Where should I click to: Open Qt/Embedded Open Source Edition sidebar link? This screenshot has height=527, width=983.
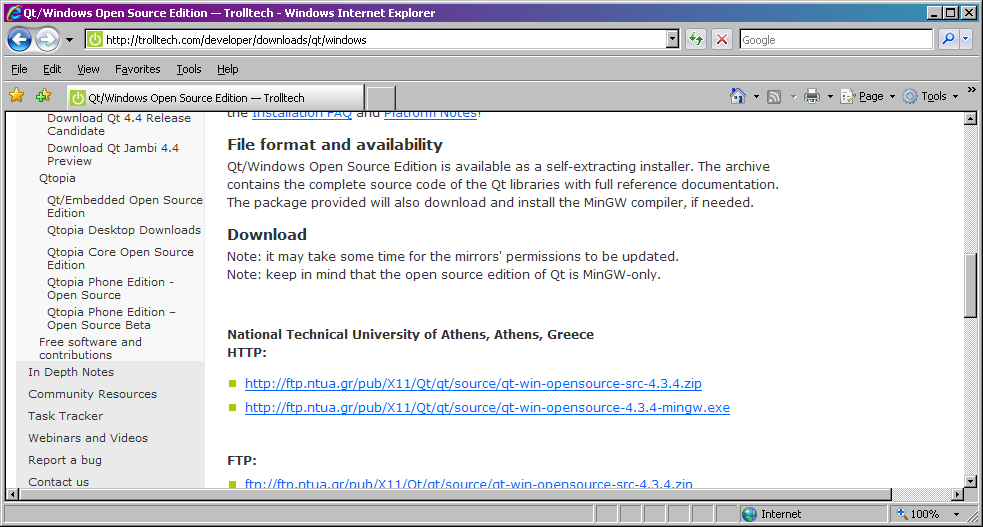[125, 206]
